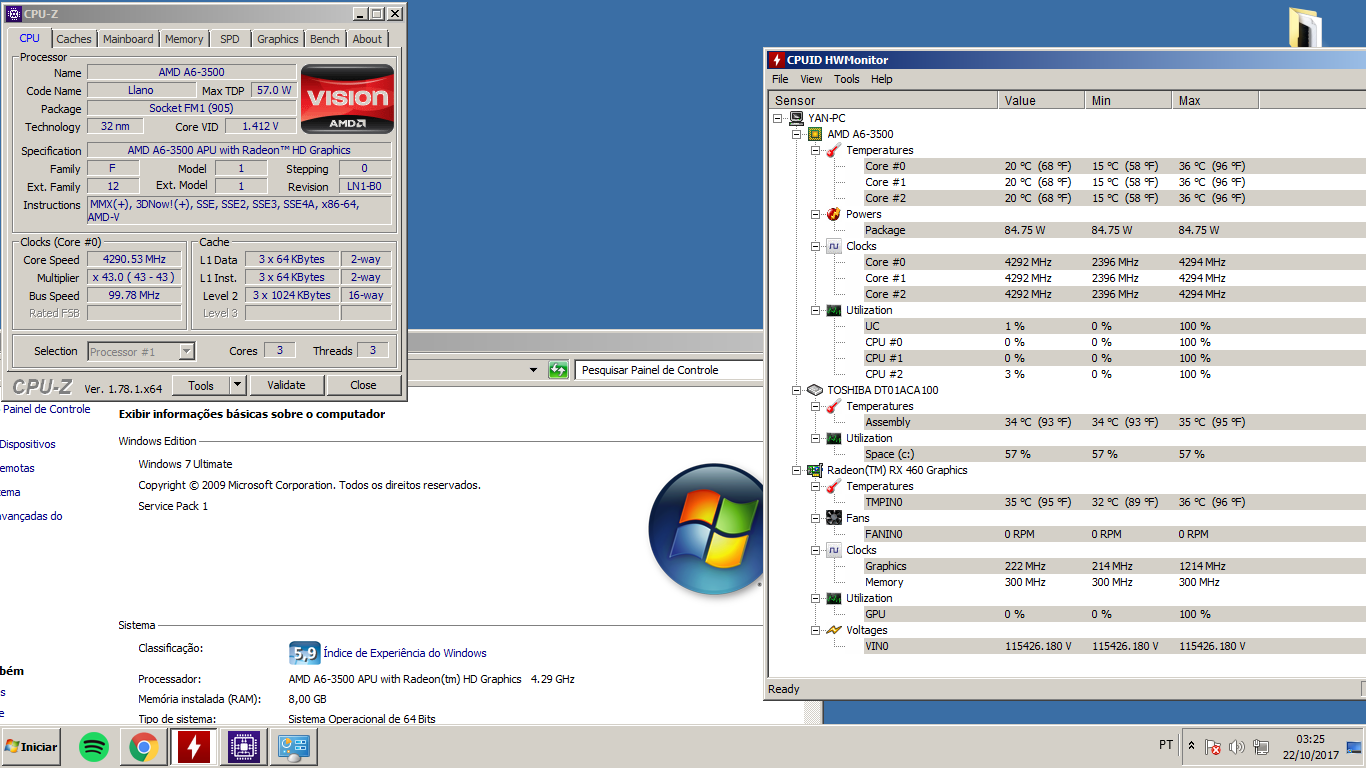Select the SPD tab
1366x768 pixels.
[x=230, y=39]
